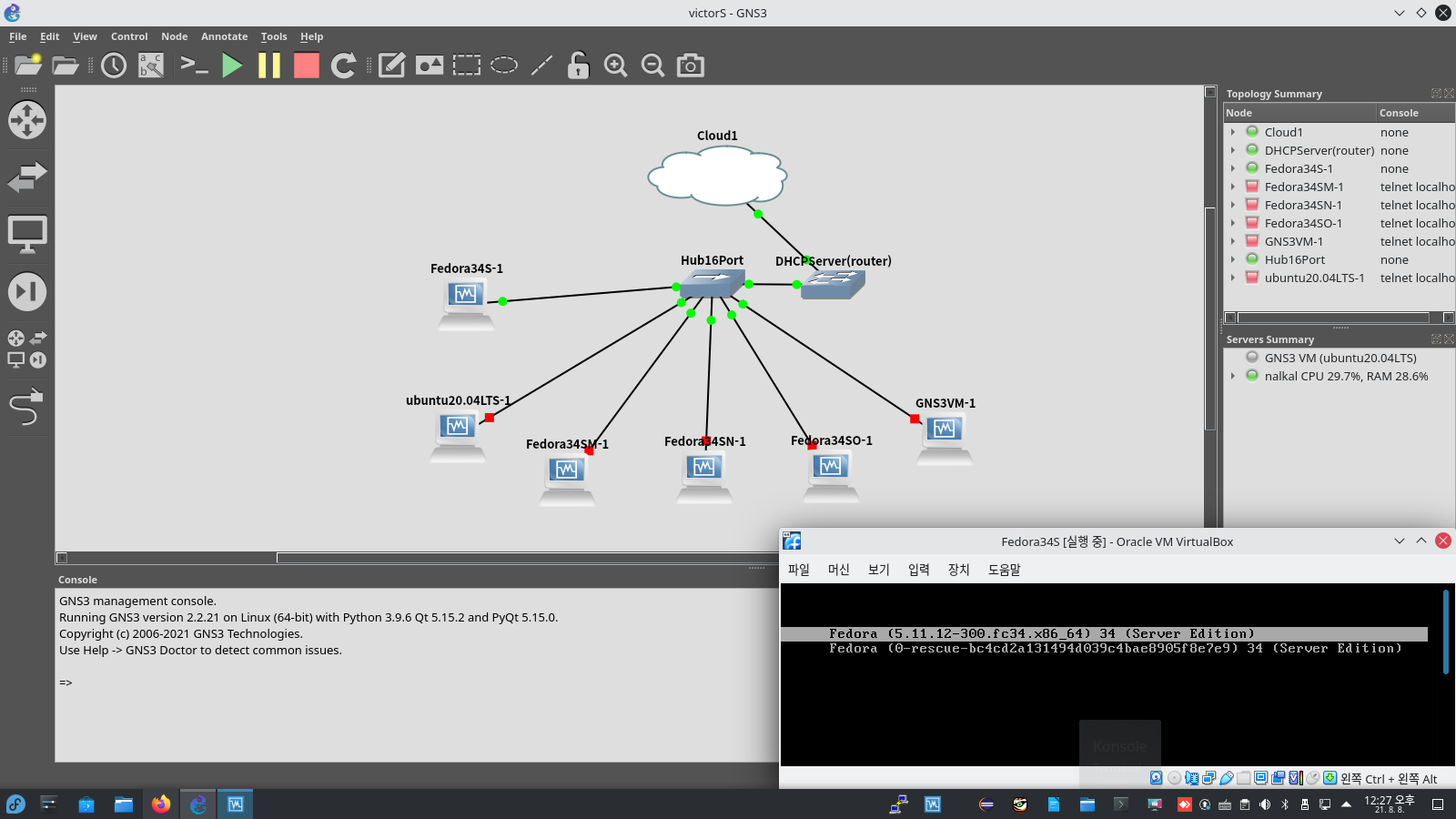Open the Fedora application launcher
Image resolution: width=1456 pixels, height=819 pixels.
15,804
